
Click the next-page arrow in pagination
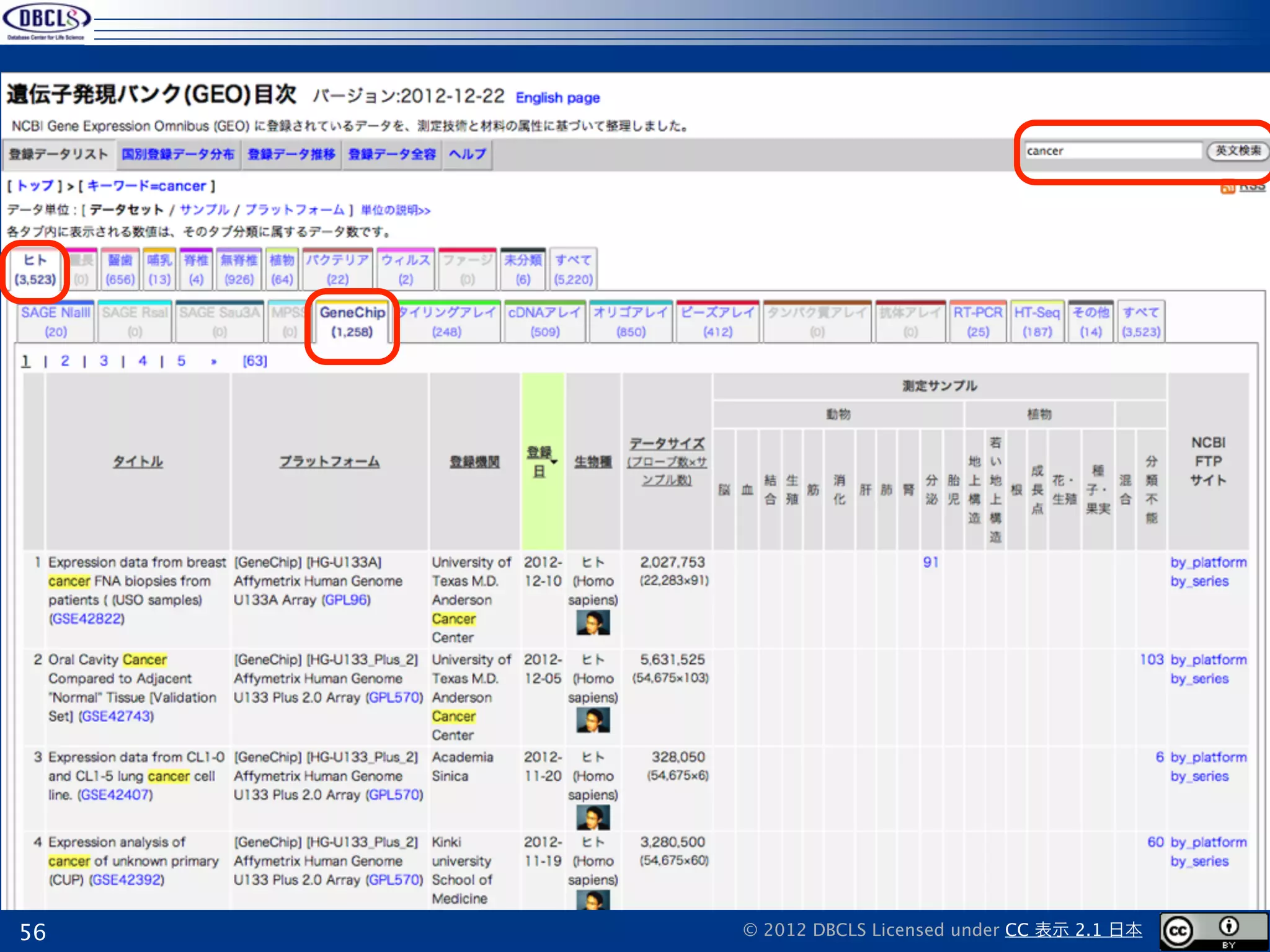point(213,361)
